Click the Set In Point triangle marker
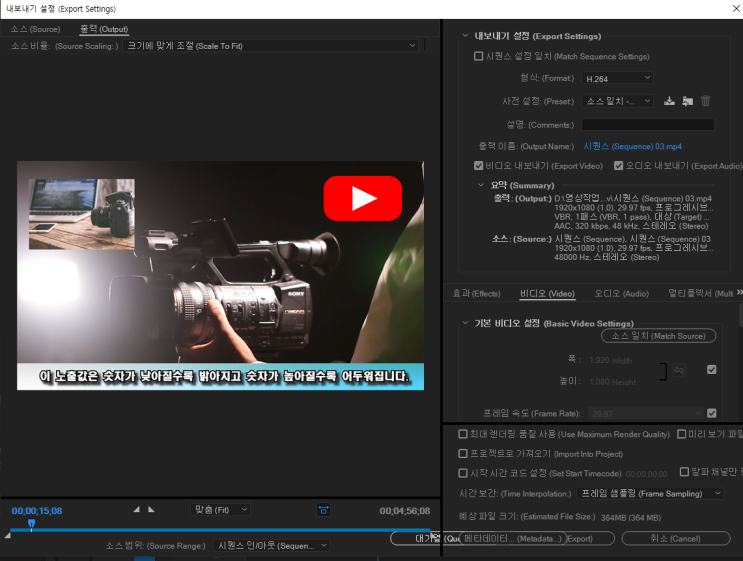743x561 pixels. tap(136, 509)
